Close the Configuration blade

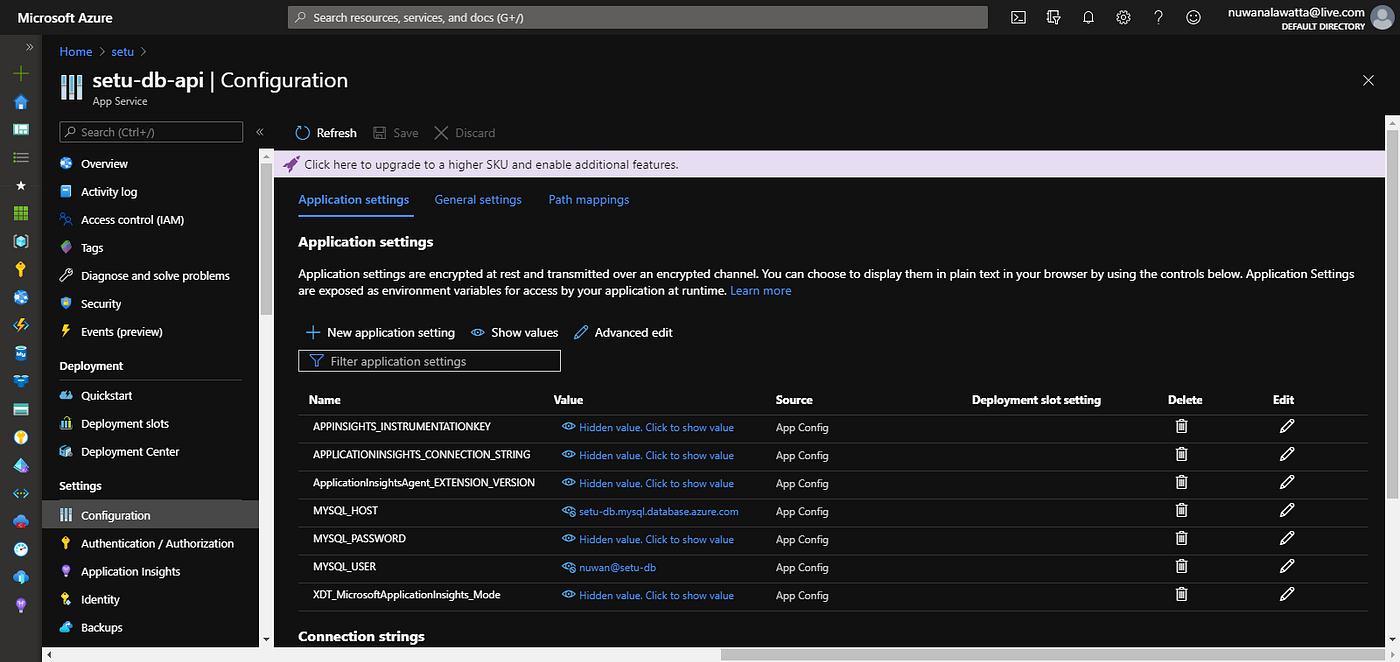coord(1369,80)
